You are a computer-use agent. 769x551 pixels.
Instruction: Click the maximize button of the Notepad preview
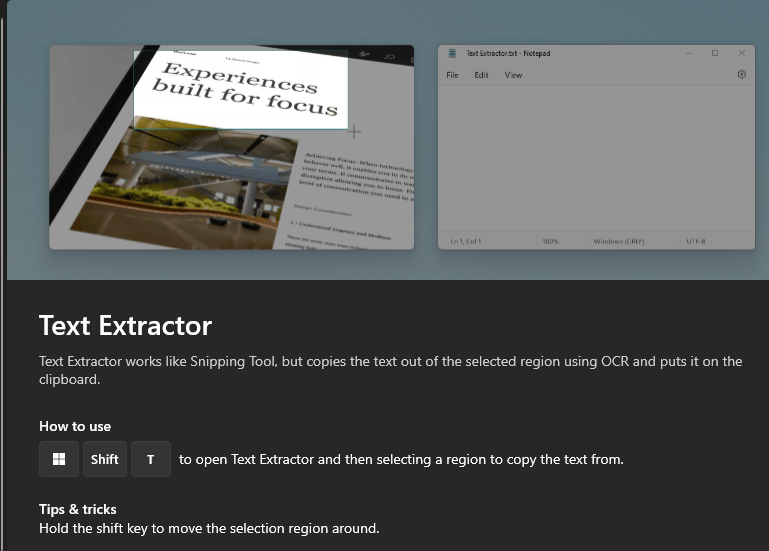(715, 53)
